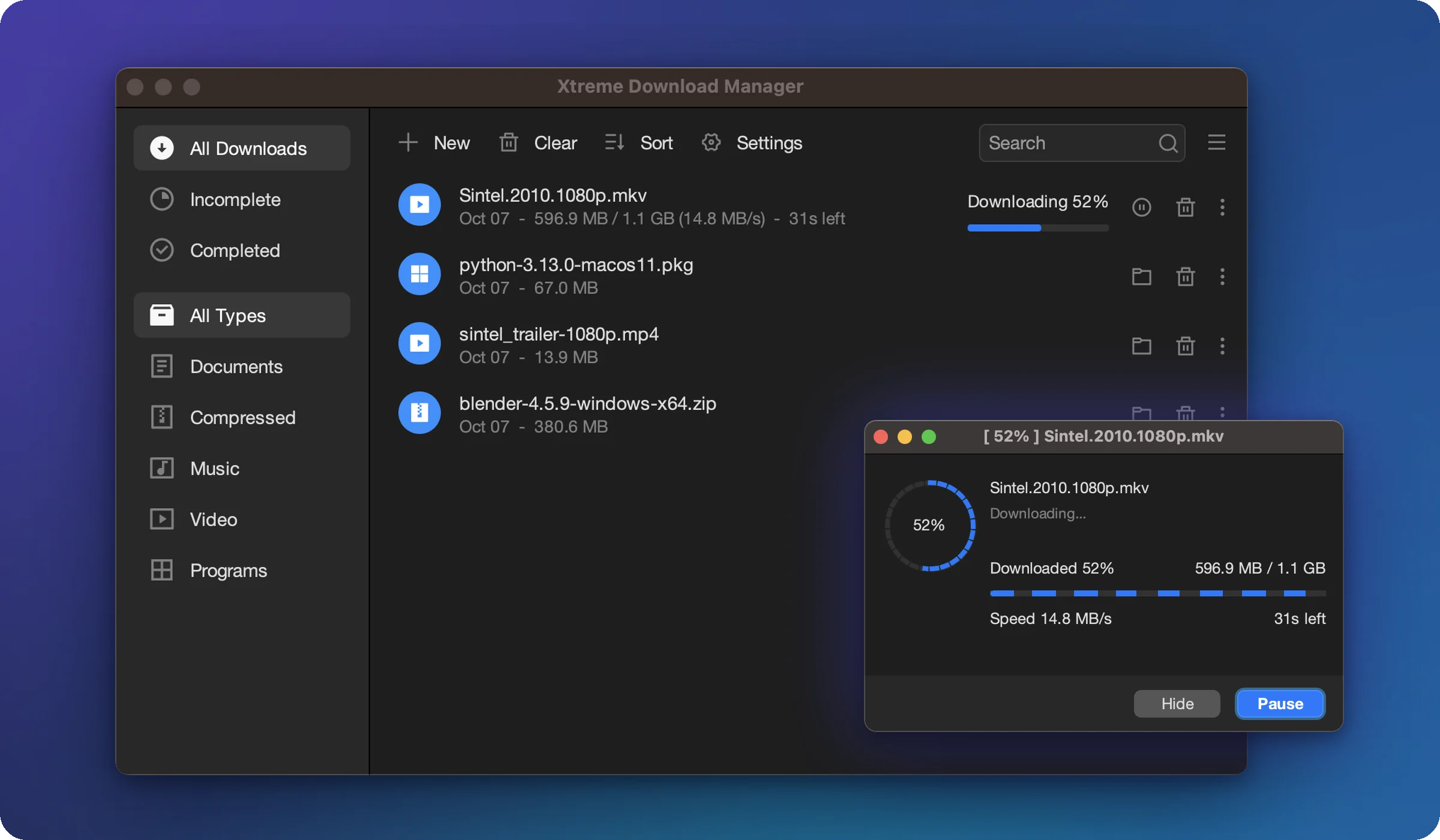The image size is (1440, 840).
Task: Click the New download plus icon
Action: coord(408,143)
